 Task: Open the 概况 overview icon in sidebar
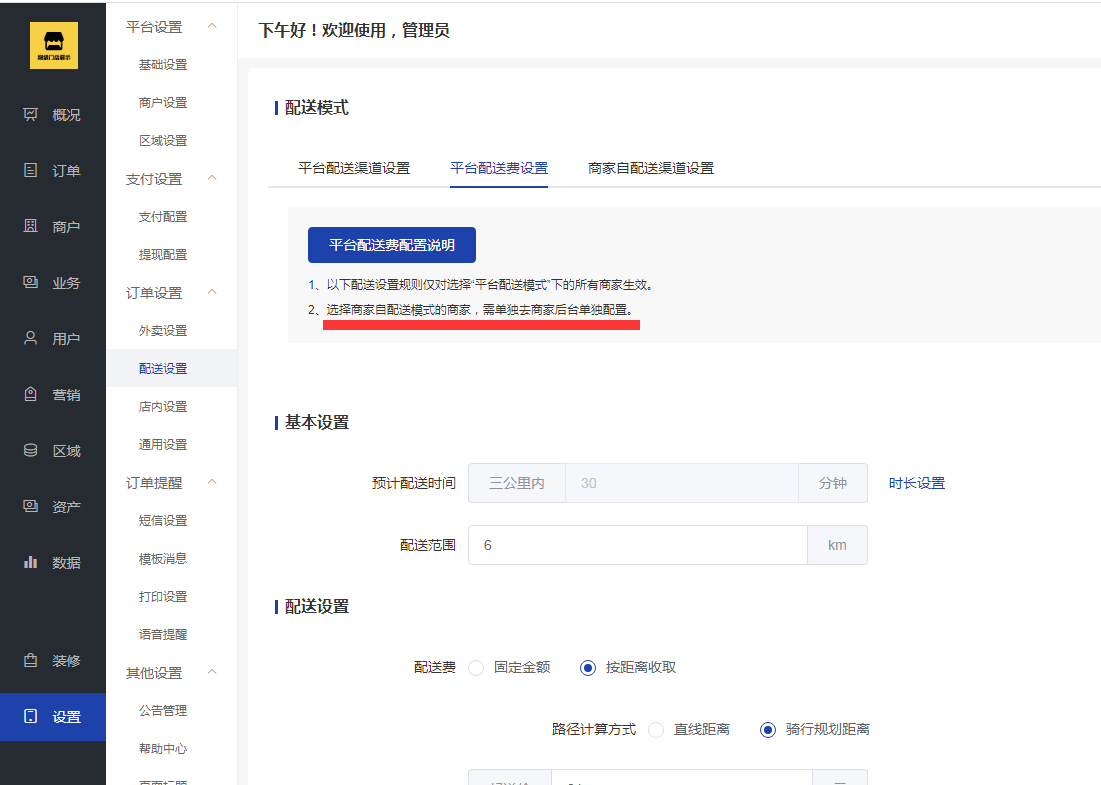pos(30,114)
